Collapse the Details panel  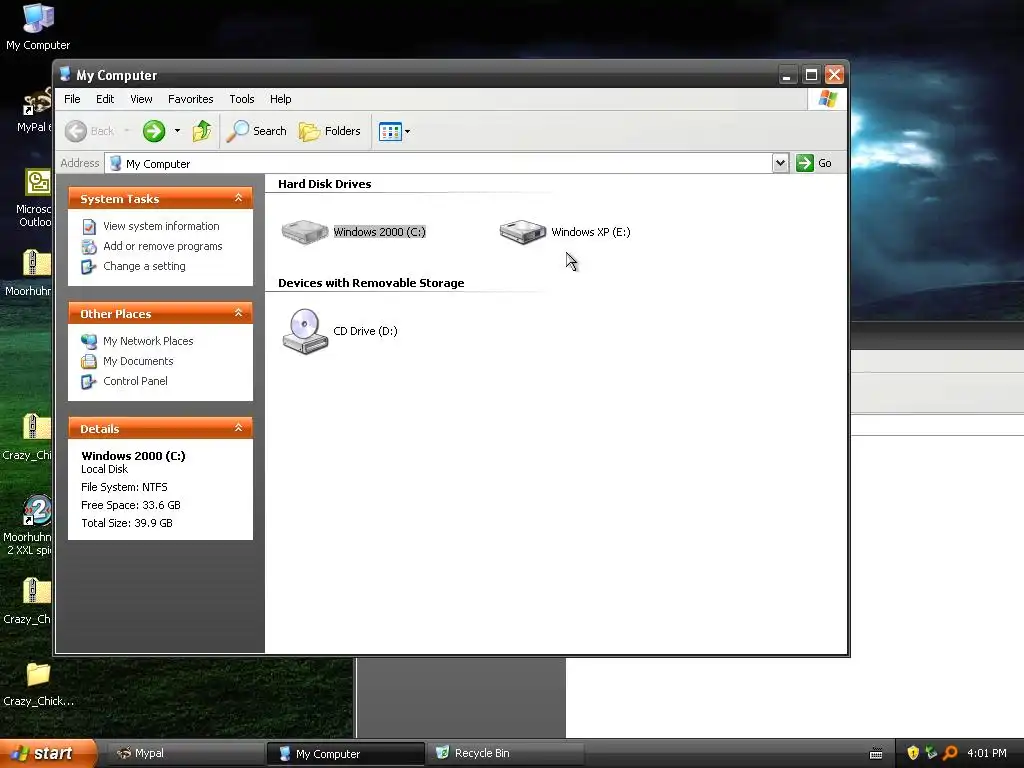[x=238, y=428]
